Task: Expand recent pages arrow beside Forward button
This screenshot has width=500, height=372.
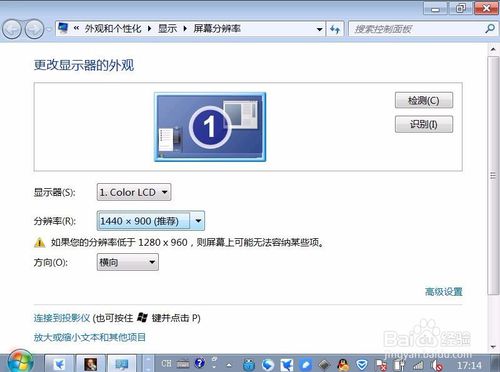Action: click(x=49, y=29)
